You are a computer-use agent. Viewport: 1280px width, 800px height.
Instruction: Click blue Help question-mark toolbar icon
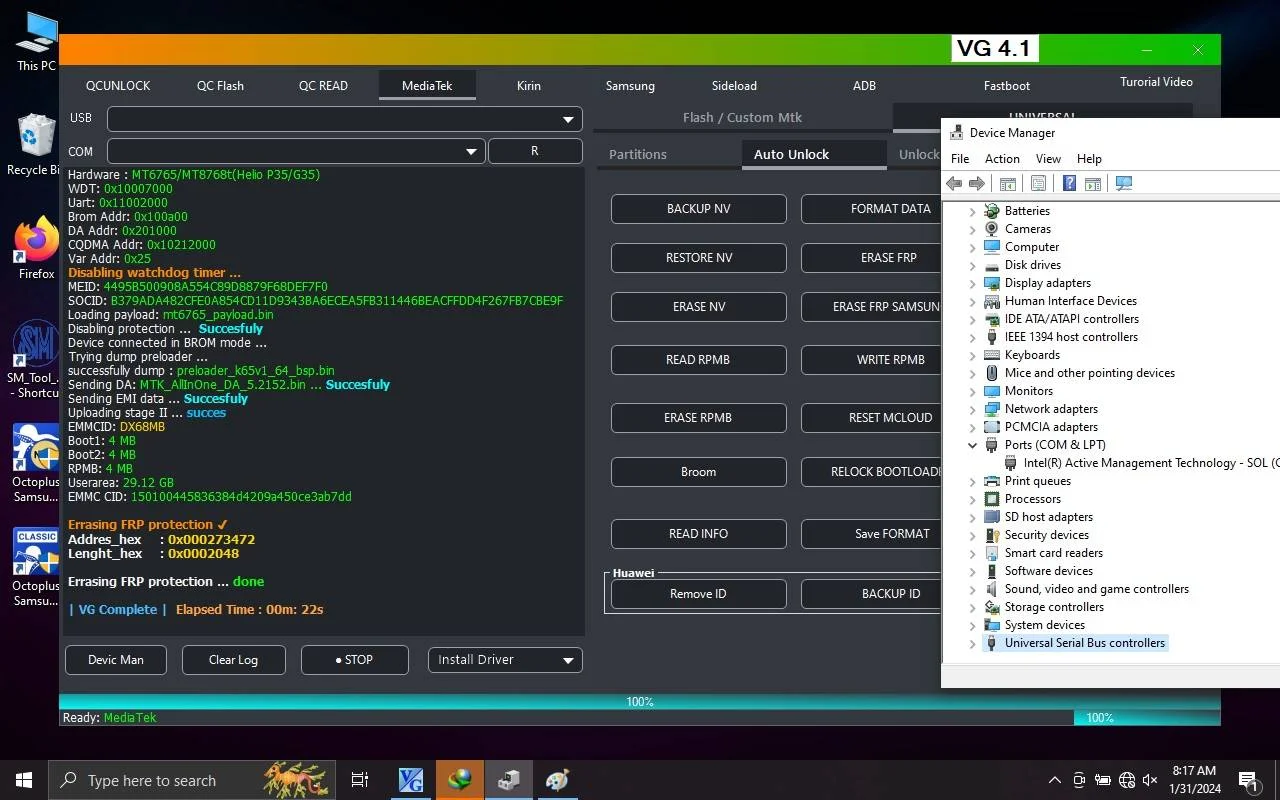pos(1069,183)
